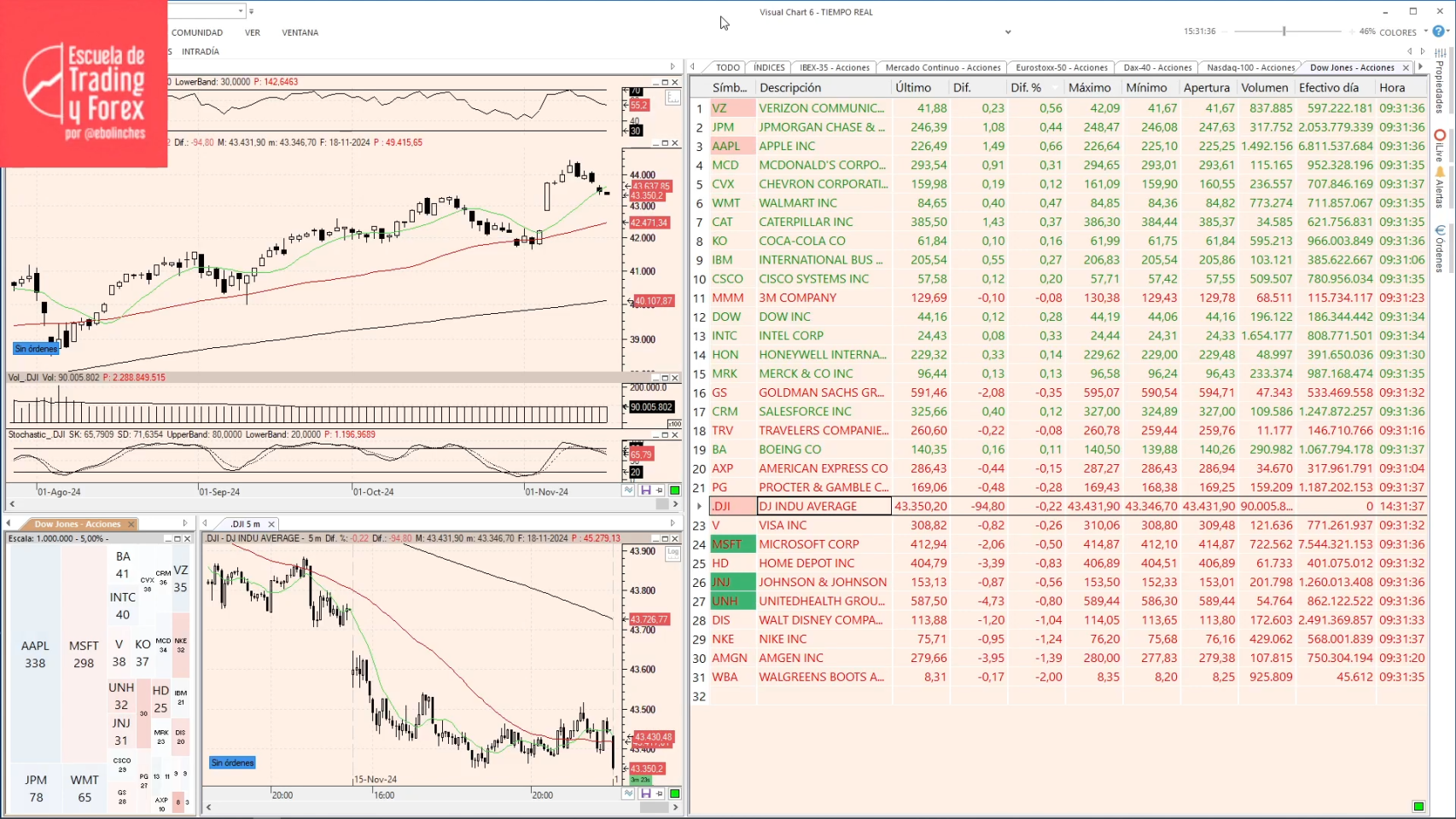The image size is (1456, 819).
Task: Switch to the Mercado Continuo - Acciones tab
Action: (x=943, y=67)
